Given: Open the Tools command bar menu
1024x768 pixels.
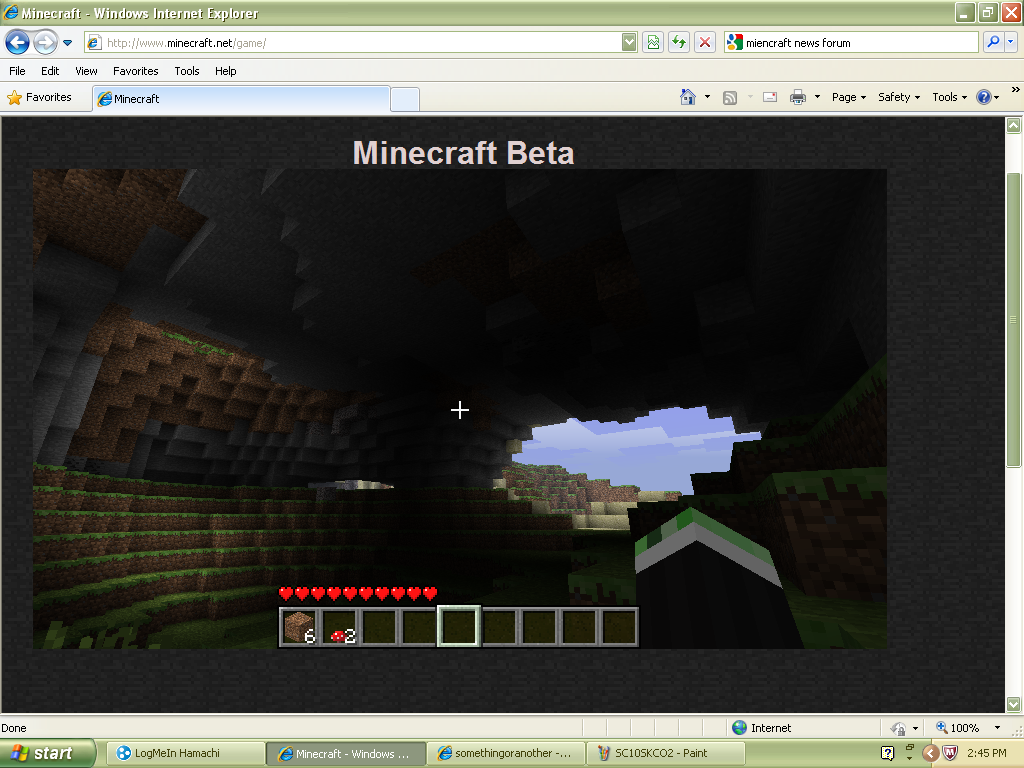Looking at the screenshot, I should pyautogui.click(x=950, y=97).
